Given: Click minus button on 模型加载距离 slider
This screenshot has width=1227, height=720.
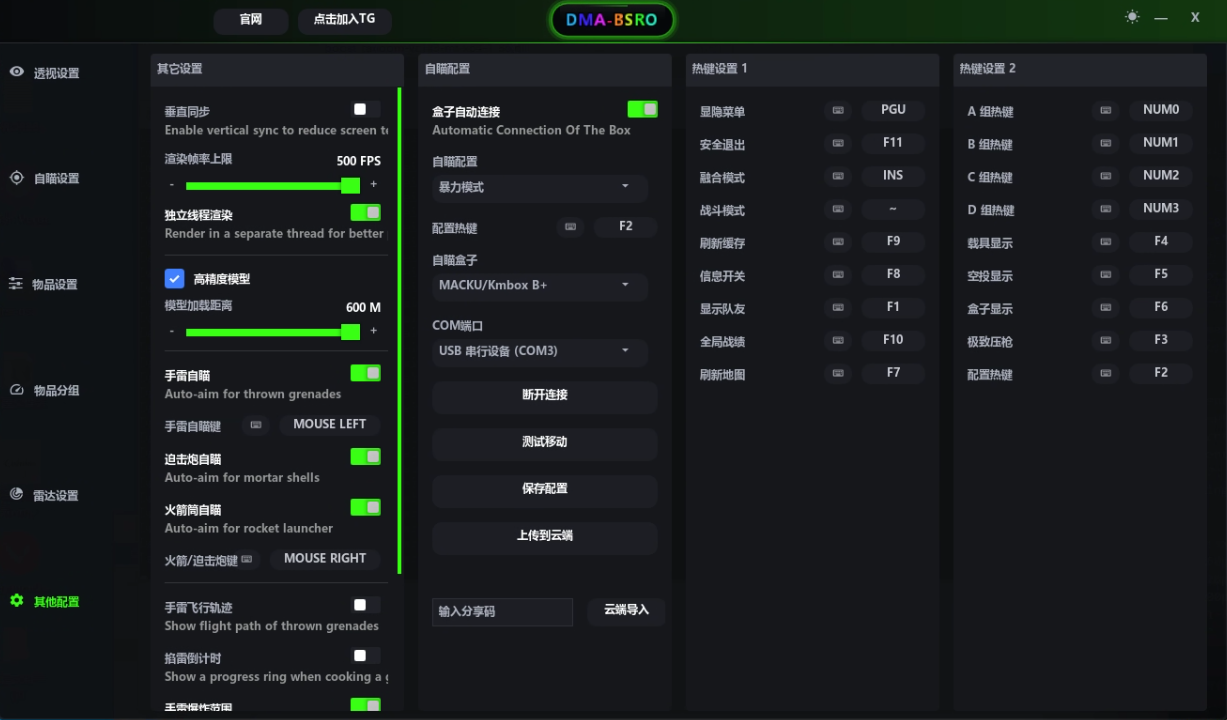Looking at the screenshot, I should tap(172, 332).
